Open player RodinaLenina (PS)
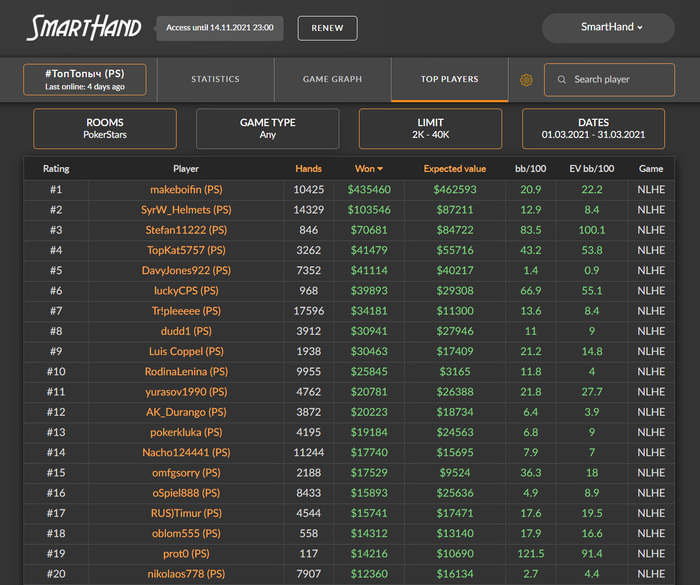 click(x=186, y=372)
